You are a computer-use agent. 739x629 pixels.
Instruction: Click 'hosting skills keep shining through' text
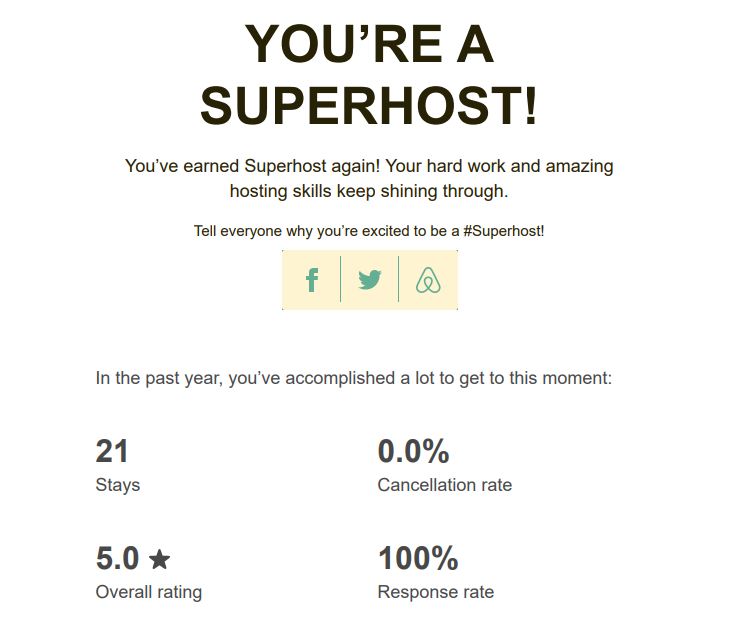369,191
